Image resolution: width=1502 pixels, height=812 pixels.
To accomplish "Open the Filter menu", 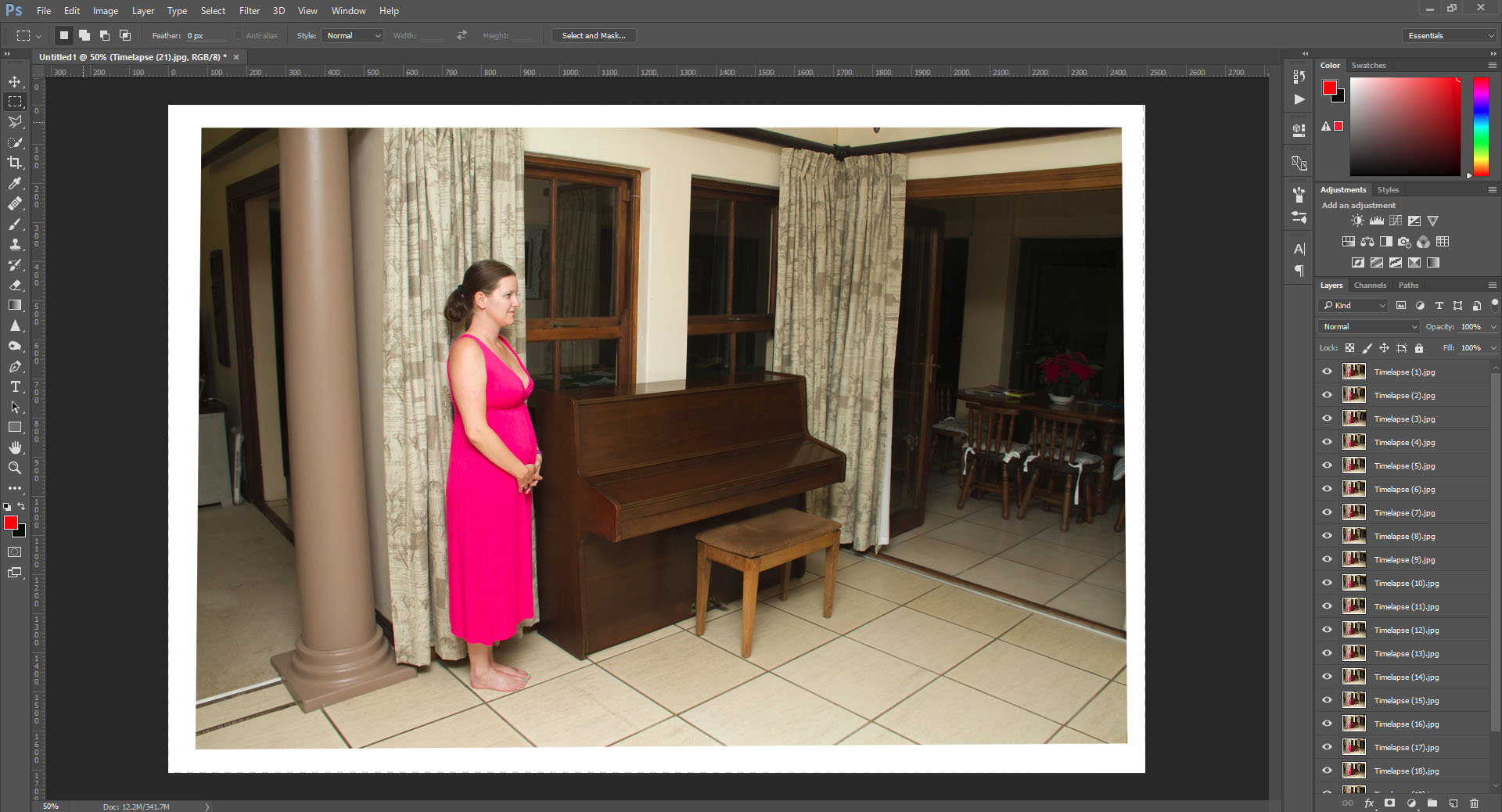I will (x=250, y=11).
